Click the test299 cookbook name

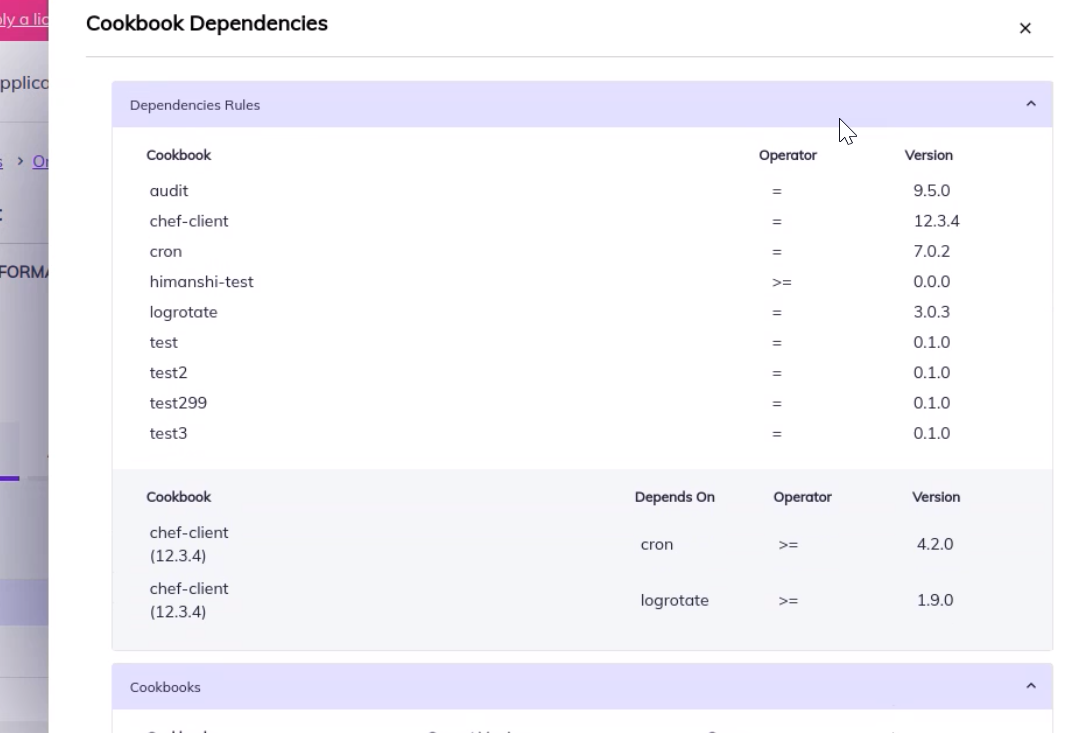pyautogui.click(x=178, y=403)
